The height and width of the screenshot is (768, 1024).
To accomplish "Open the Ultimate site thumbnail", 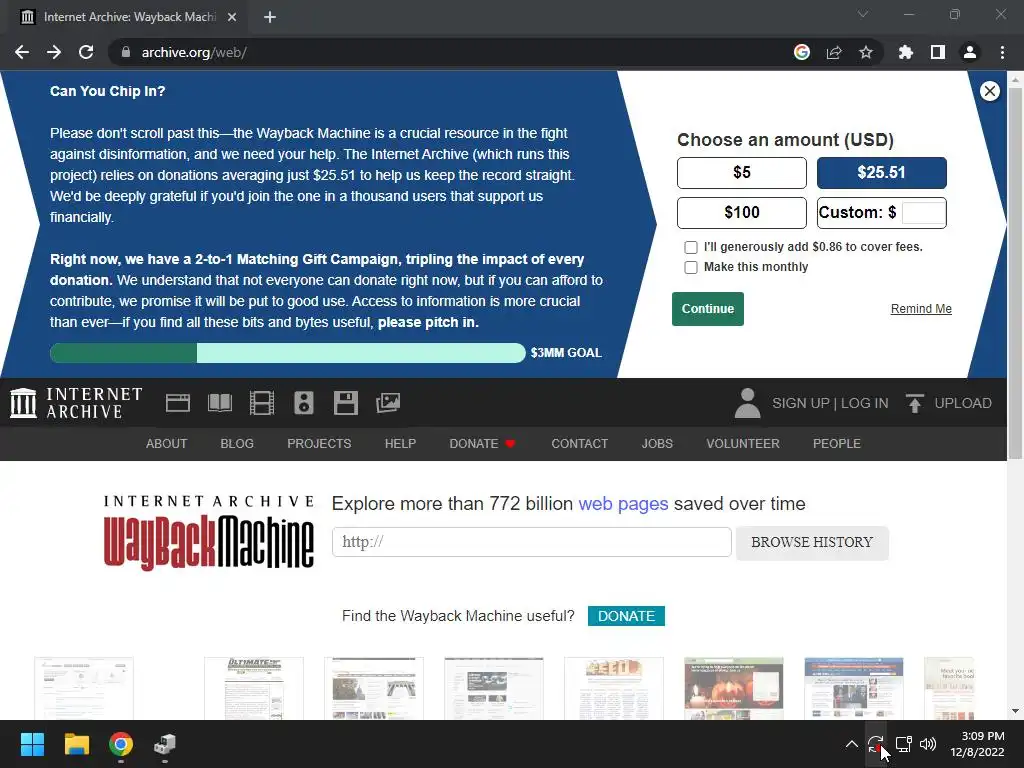I will [254, 688].
